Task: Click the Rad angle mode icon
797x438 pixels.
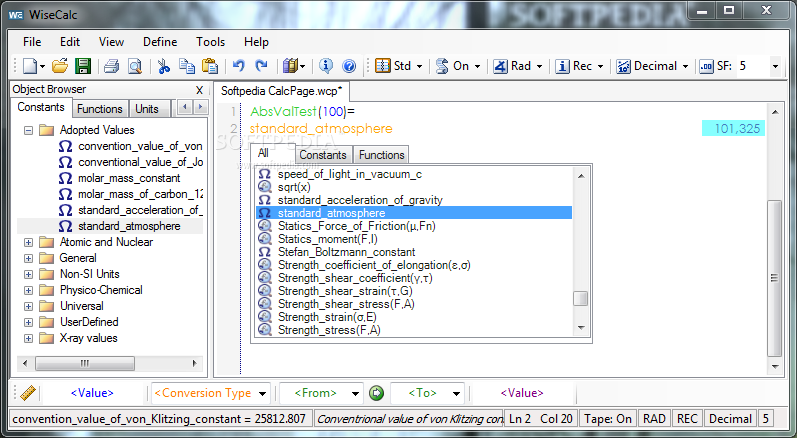Action: (500, 66)
